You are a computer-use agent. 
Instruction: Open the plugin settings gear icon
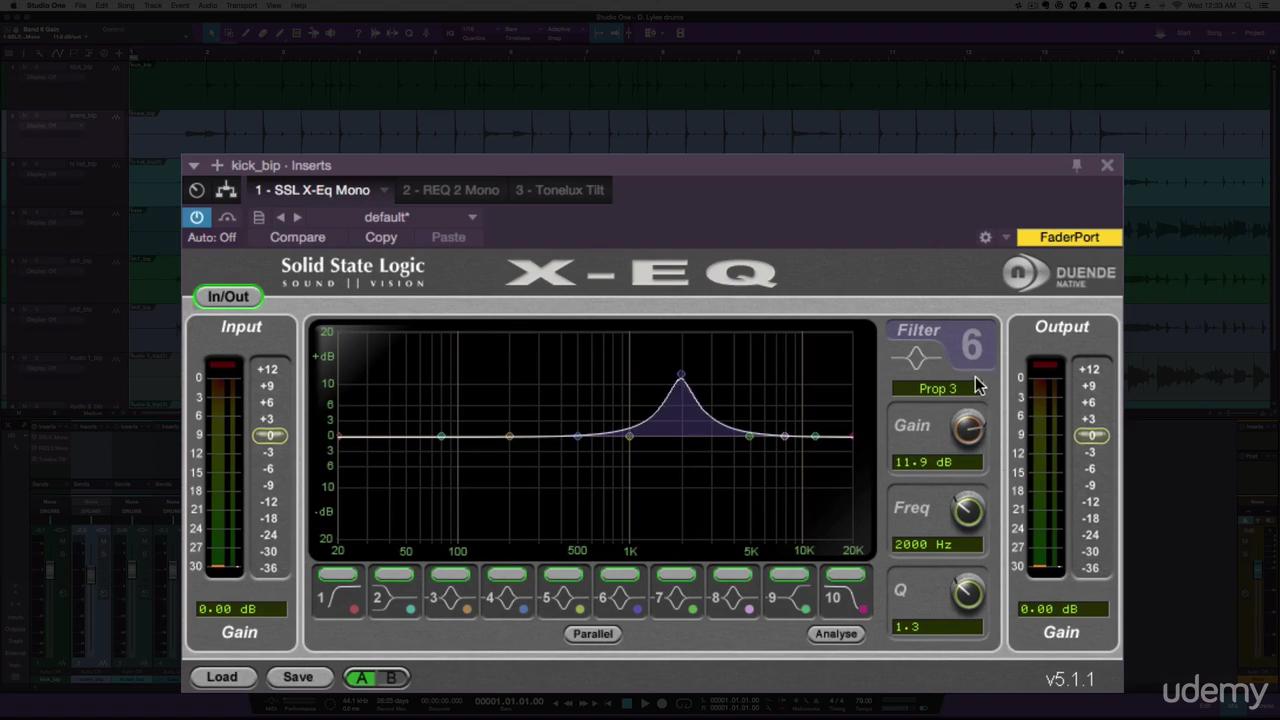click(985, 237)
